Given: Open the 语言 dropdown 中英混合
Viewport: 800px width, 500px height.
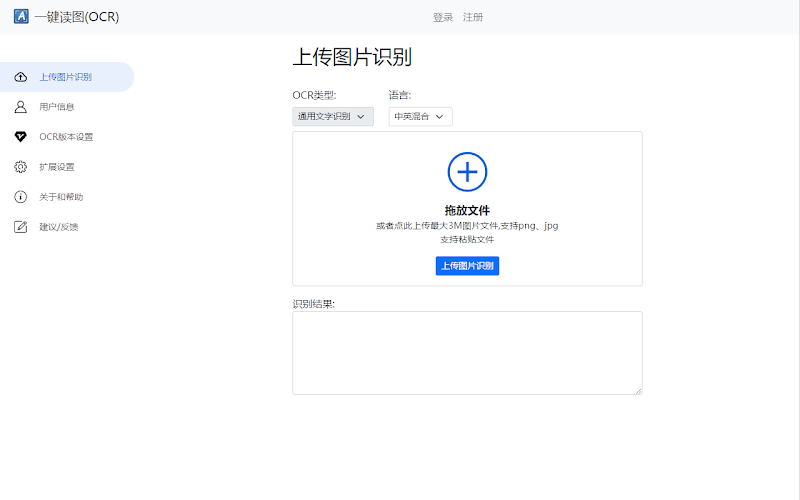Looking at the screenshot, I should pos(420,116).
